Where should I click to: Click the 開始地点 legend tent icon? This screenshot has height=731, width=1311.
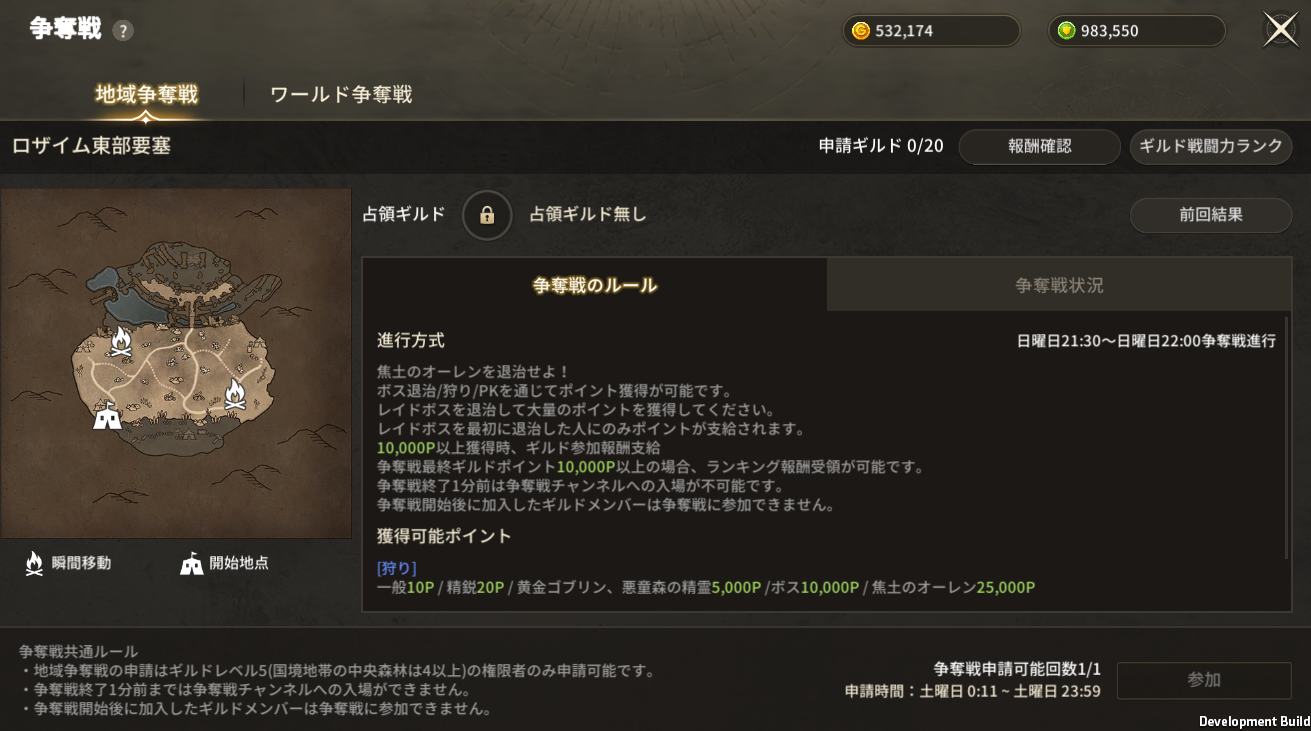[x=192, y=564]
